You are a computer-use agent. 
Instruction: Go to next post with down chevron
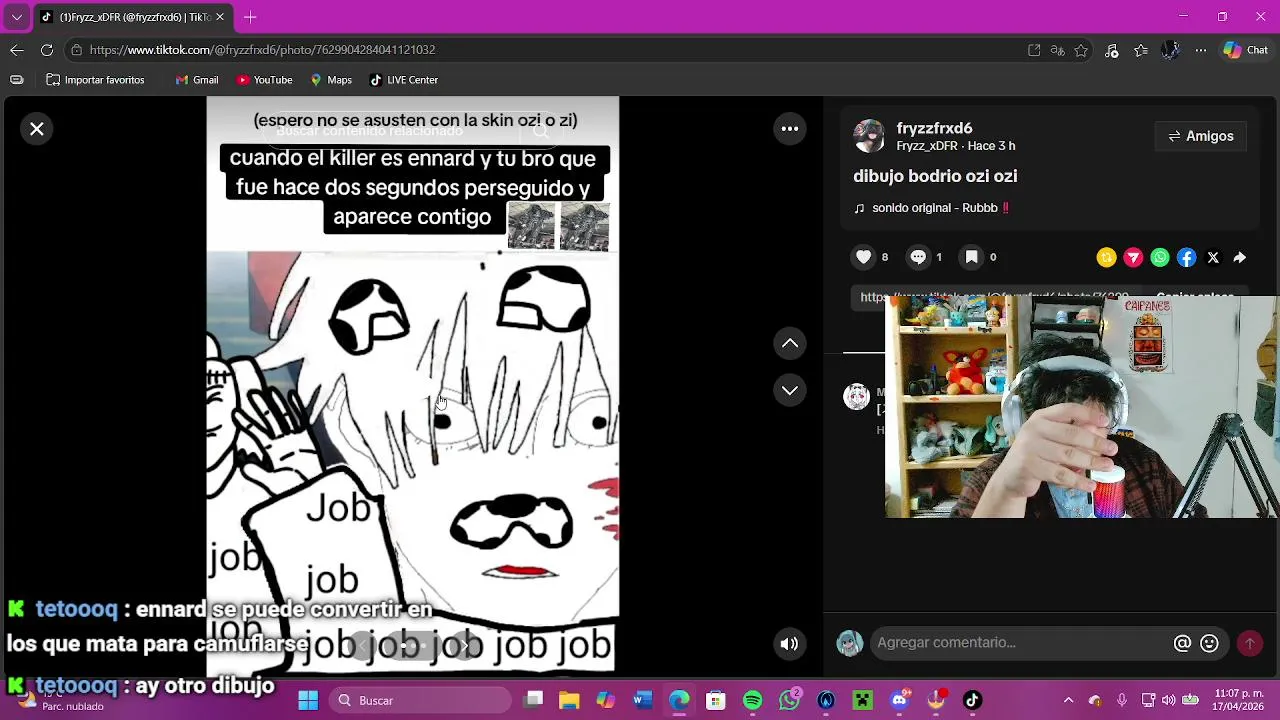coord(790,390)
